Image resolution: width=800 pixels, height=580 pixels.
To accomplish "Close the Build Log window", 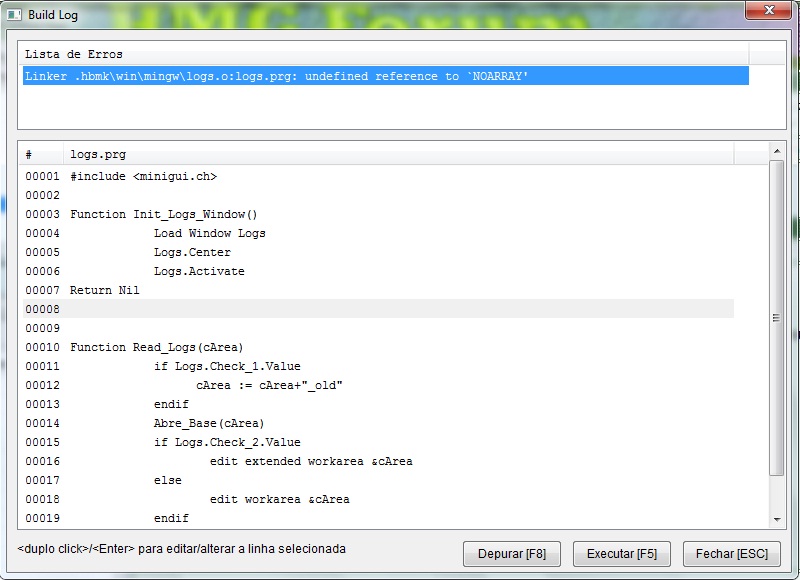I will (767, 11).
